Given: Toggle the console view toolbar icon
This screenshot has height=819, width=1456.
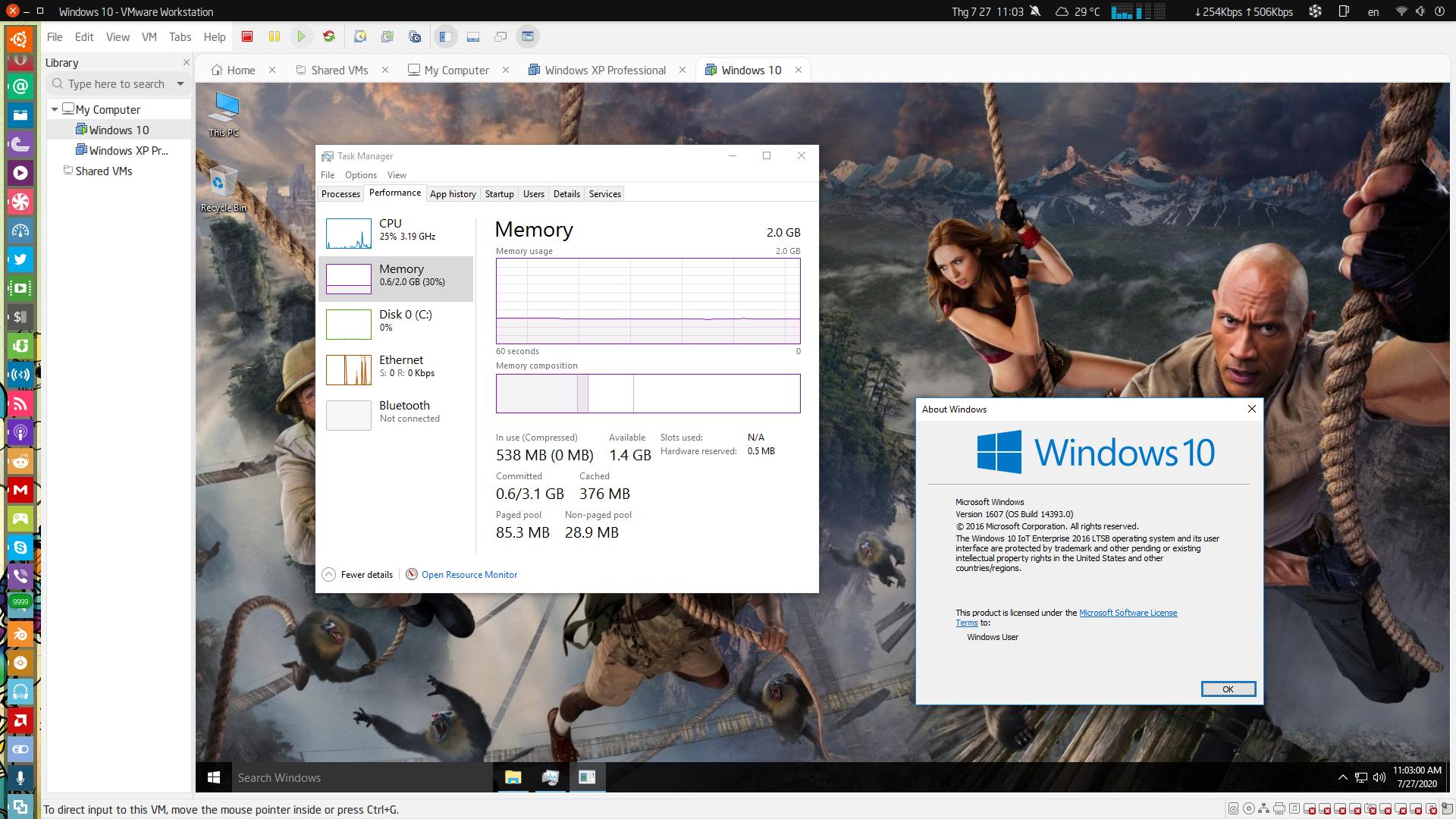Looking at the screenshot, I should click(x=528, y=36).
